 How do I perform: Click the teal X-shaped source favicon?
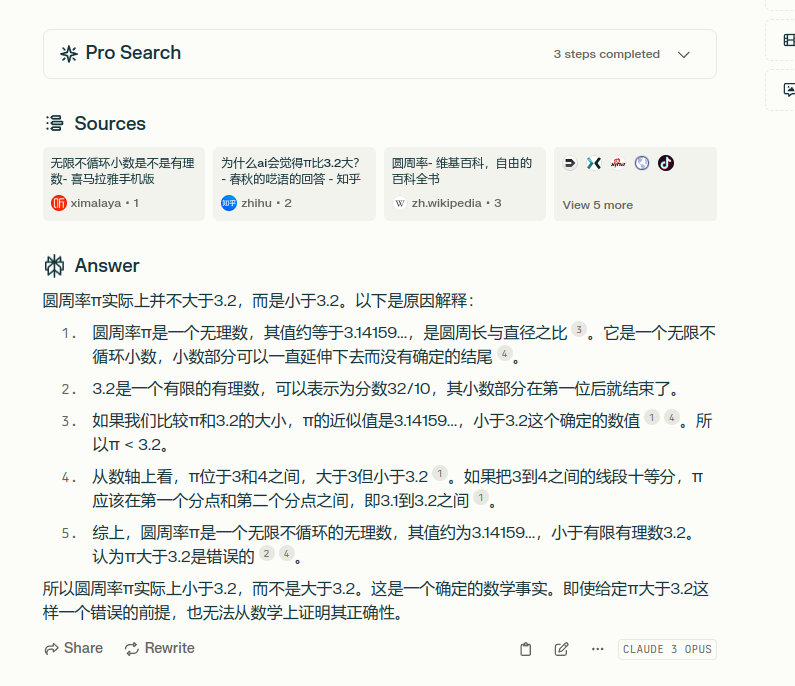click(594, 163)
